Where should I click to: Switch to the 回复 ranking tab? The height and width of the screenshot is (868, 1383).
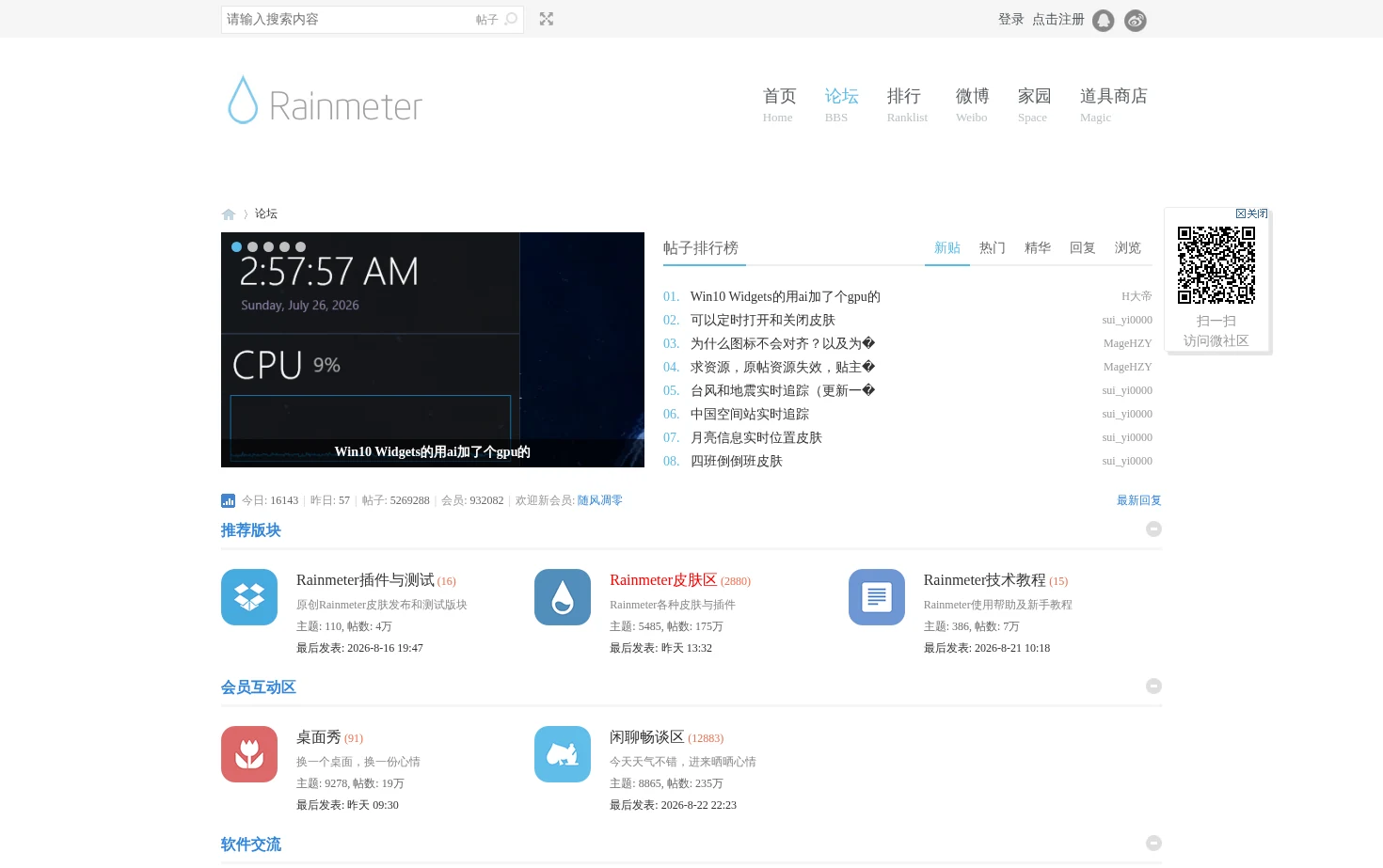(1083, 248)
